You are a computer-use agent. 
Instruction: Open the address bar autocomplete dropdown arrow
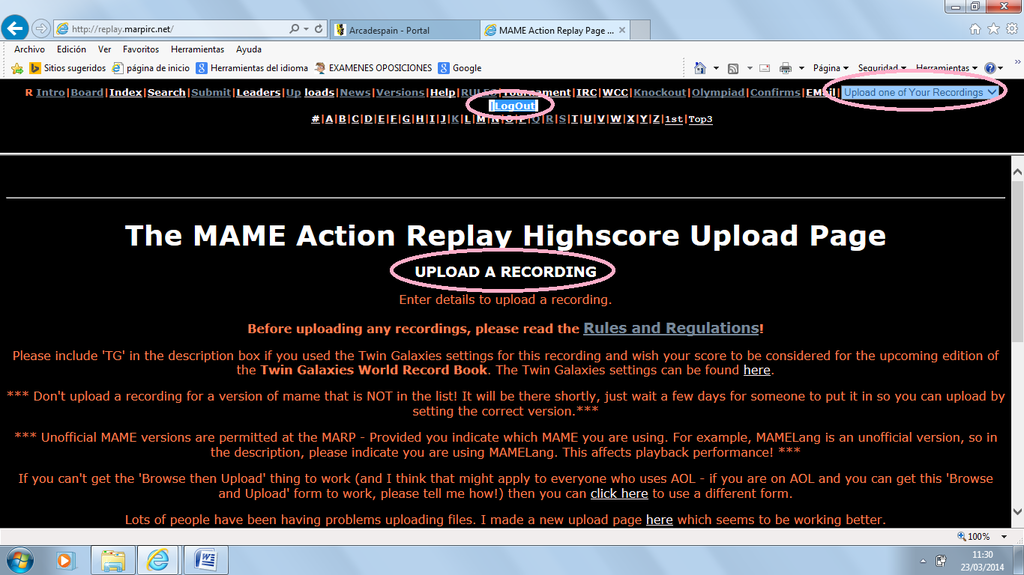(x=306, y=29)
